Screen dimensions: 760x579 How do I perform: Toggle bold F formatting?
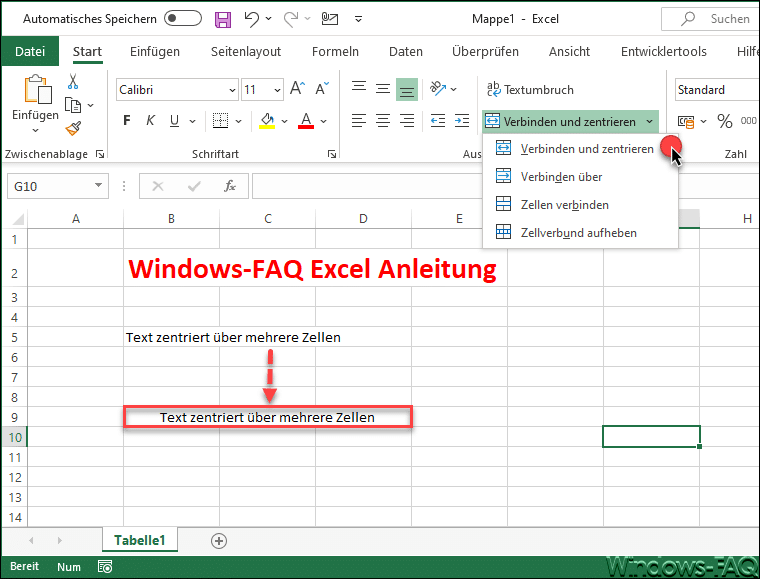click(x=127, y=121)
